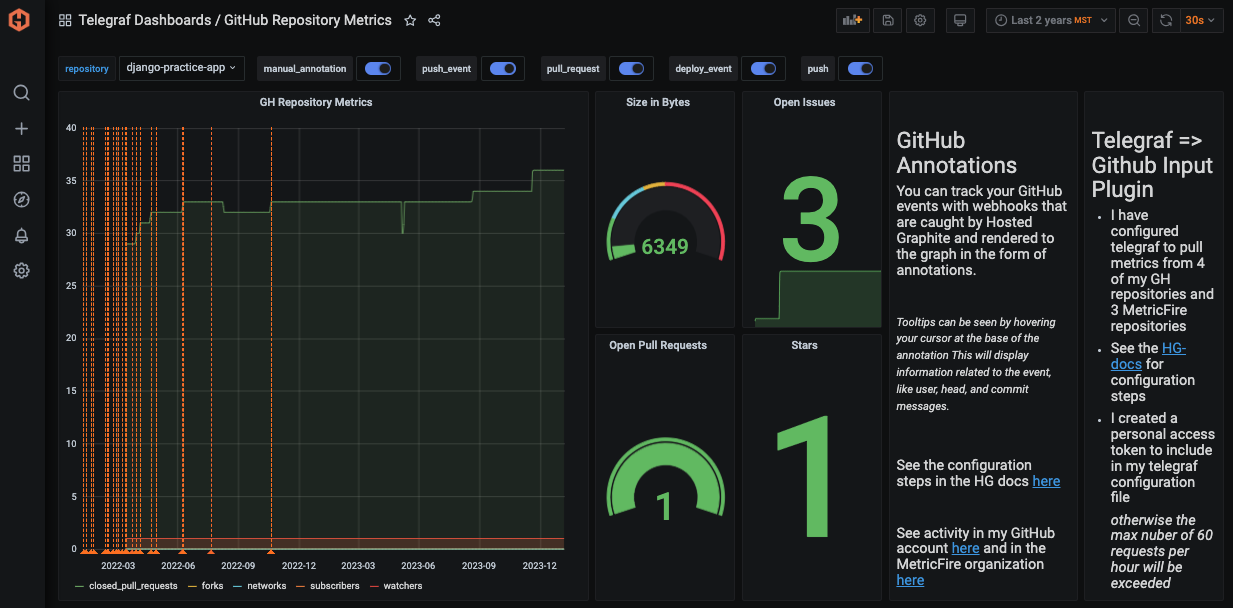The width and height of the screenshot is (1233, 608).
Task: Open the repository dropdown django-practice-app
Action: coord(181,68)
